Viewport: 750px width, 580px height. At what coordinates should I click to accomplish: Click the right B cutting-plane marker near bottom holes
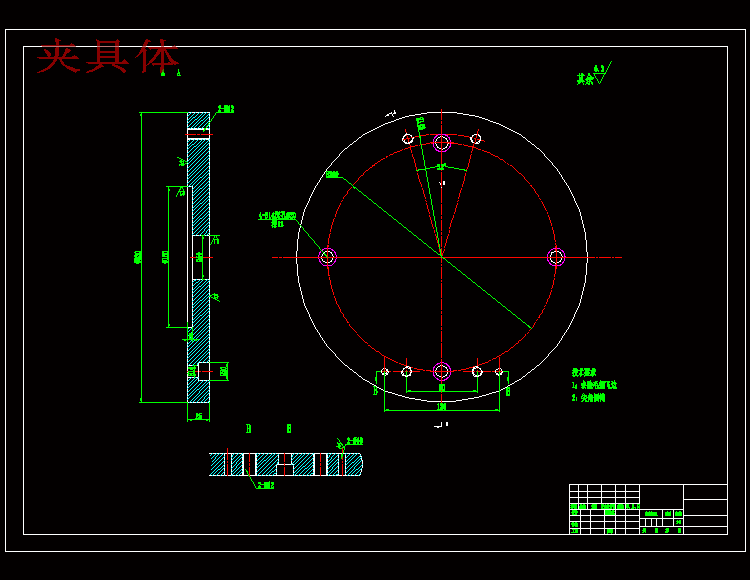[508, 392]
